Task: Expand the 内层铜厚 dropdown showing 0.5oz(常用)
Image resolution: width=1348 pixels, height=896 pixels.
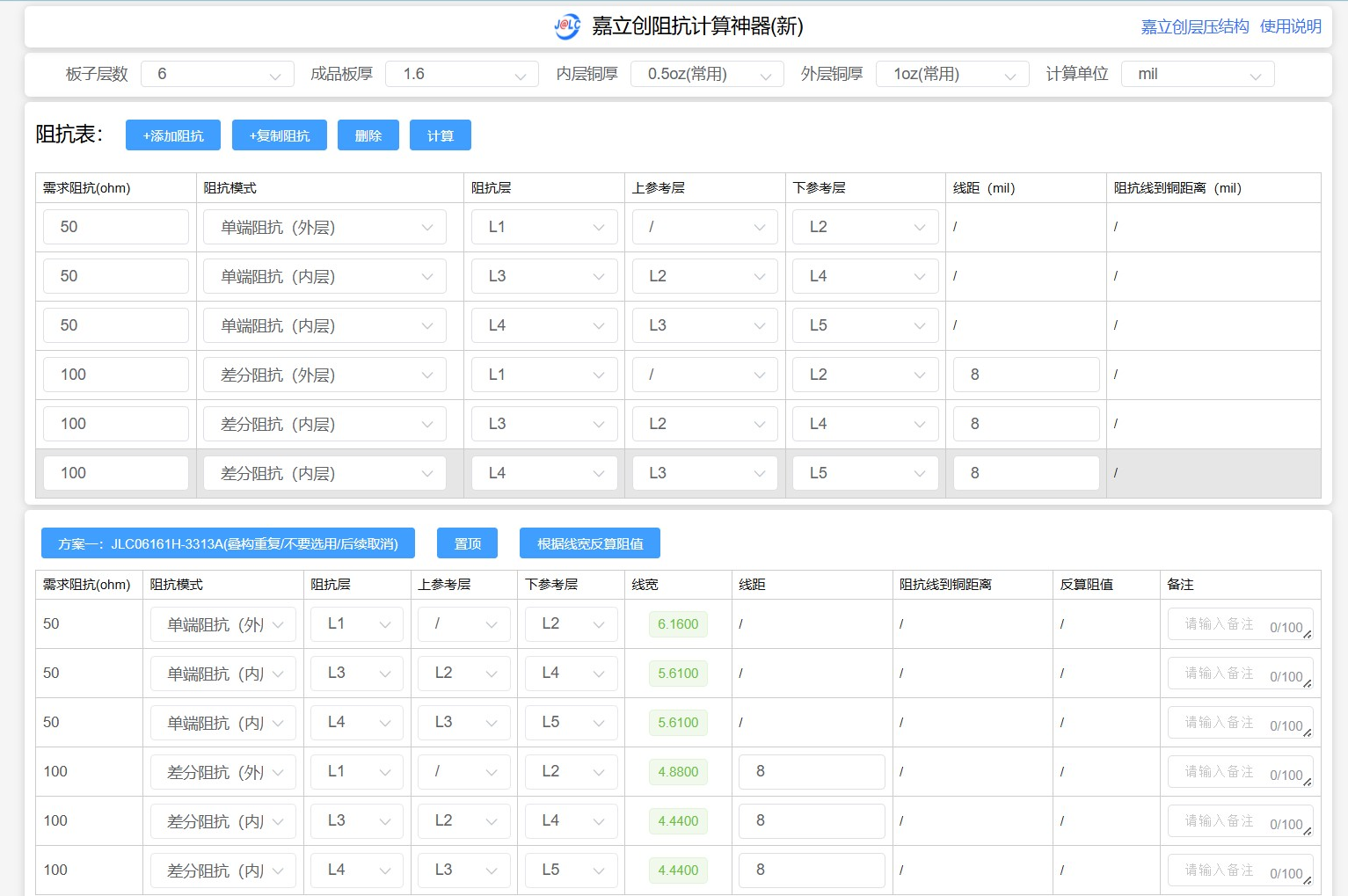Action: tap(707, 74)
